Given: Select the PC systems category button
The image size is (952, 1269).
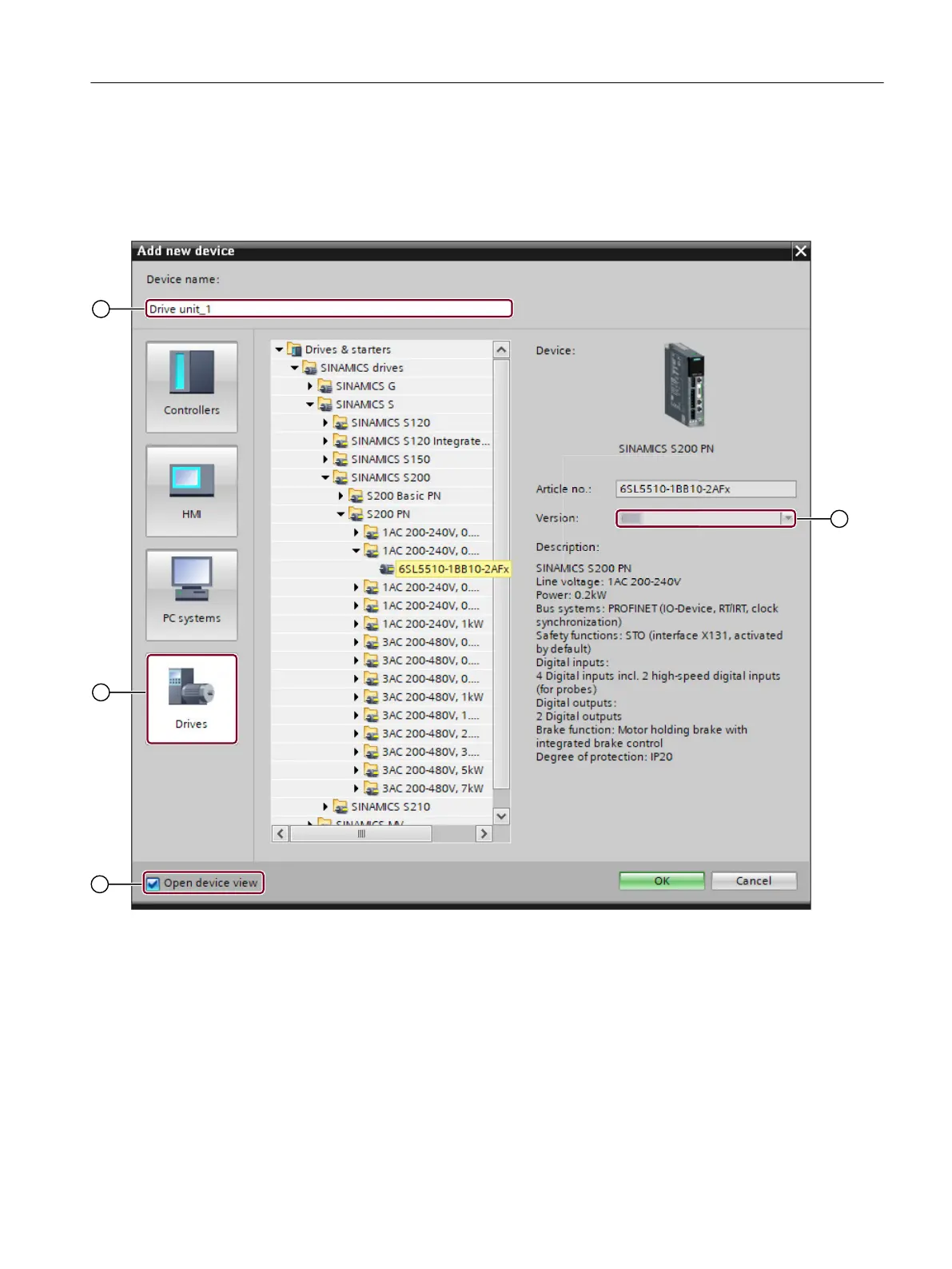Looking at the screenshot, I should 192,595.
